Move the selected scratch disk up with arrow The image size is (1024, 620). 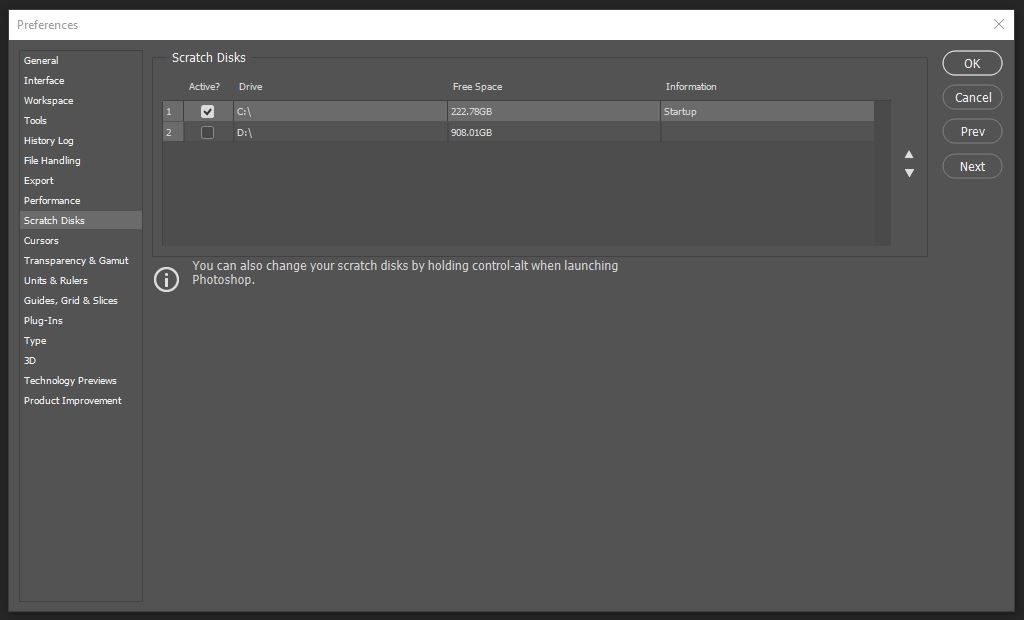[x=909, y=155]
